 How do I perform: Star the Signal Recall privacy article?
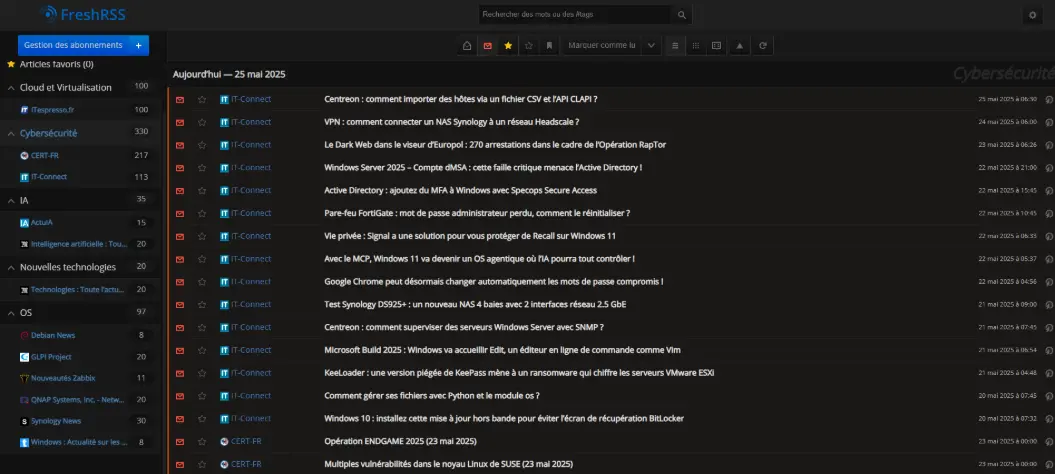[202, 236]
